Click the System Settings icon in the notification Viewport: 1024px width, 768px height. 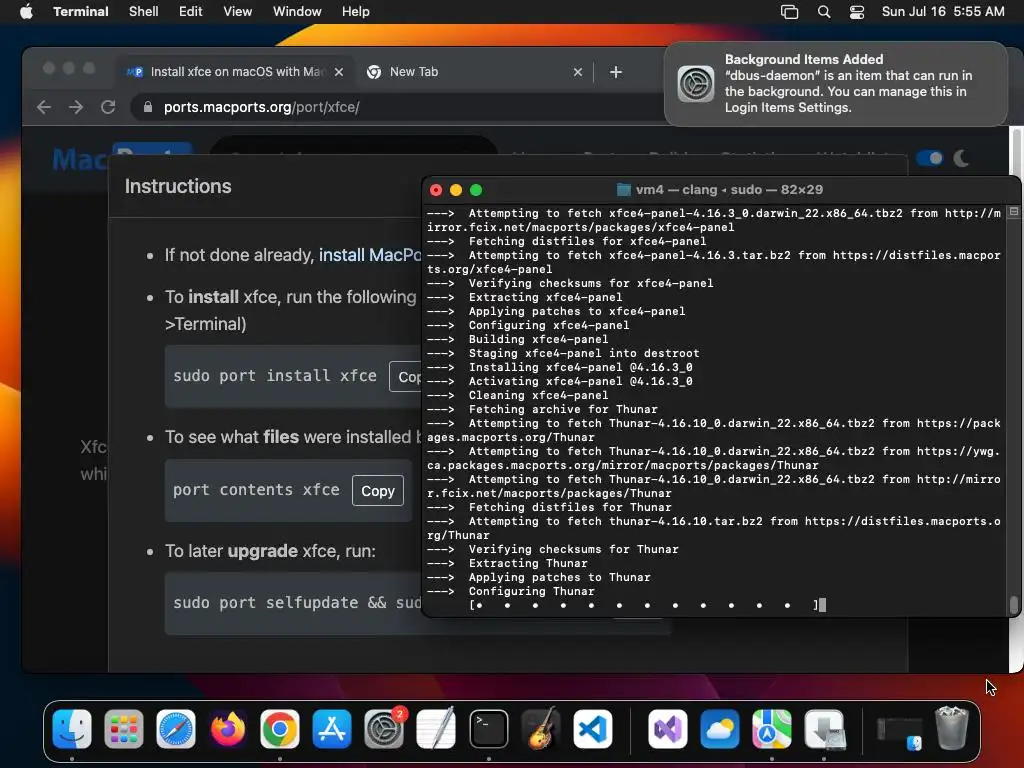click(696, 84)
